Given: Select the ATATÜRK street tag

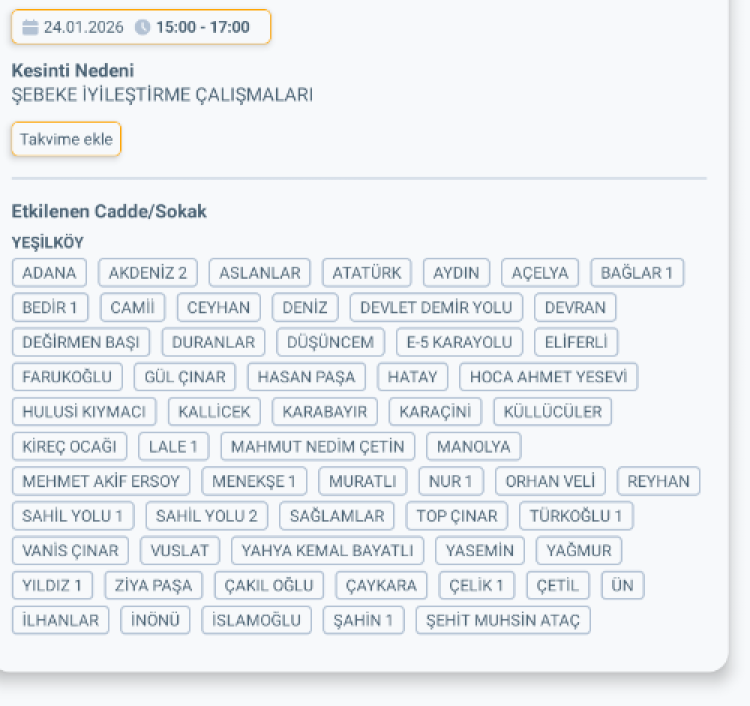Looking at the screenshot, I should (366, 273).
